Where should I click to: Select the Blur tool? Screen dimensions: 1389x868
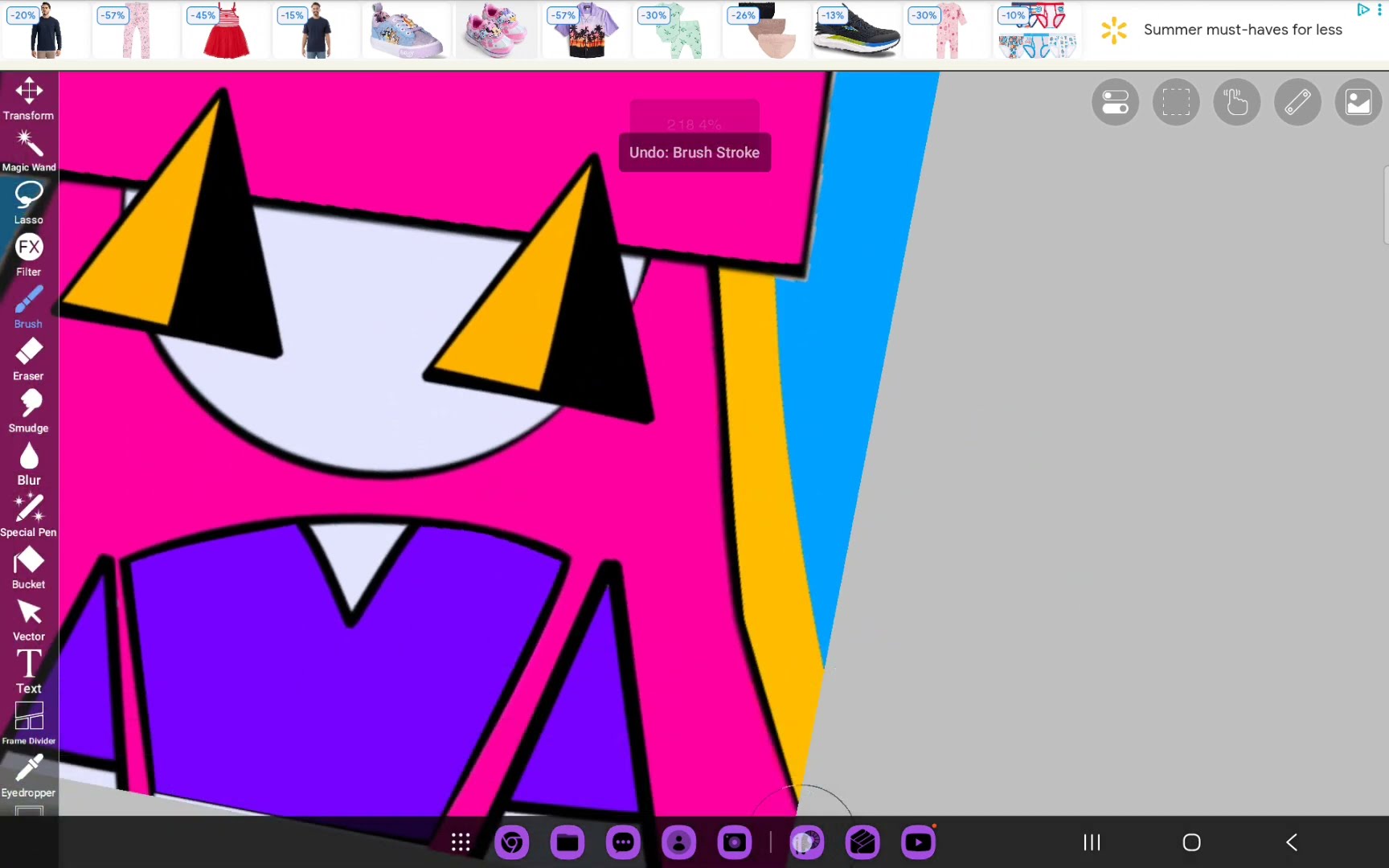29,464
